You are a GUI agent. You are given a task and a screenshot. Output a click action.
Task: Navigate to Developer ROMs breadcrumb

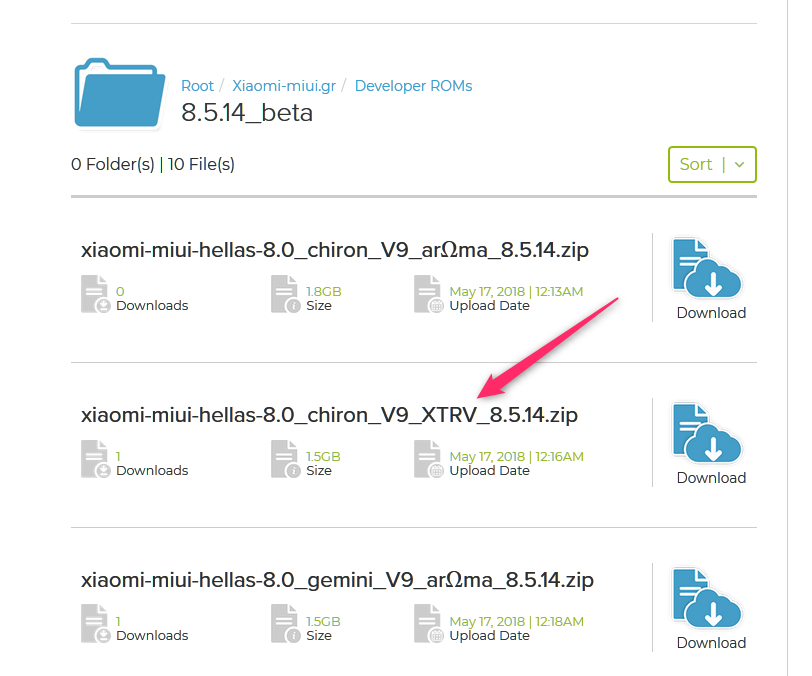tap(413, 86)
